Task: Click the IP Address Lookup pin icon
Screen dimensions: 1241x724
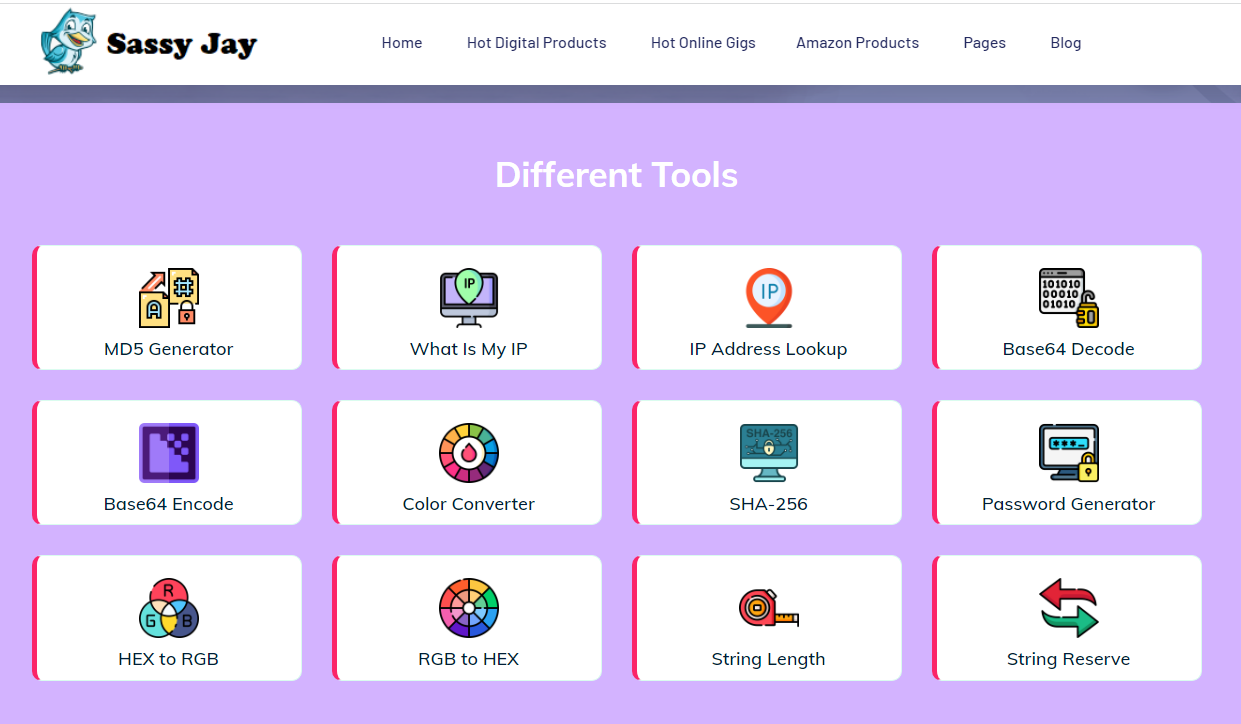Action: tap(768, 297)
